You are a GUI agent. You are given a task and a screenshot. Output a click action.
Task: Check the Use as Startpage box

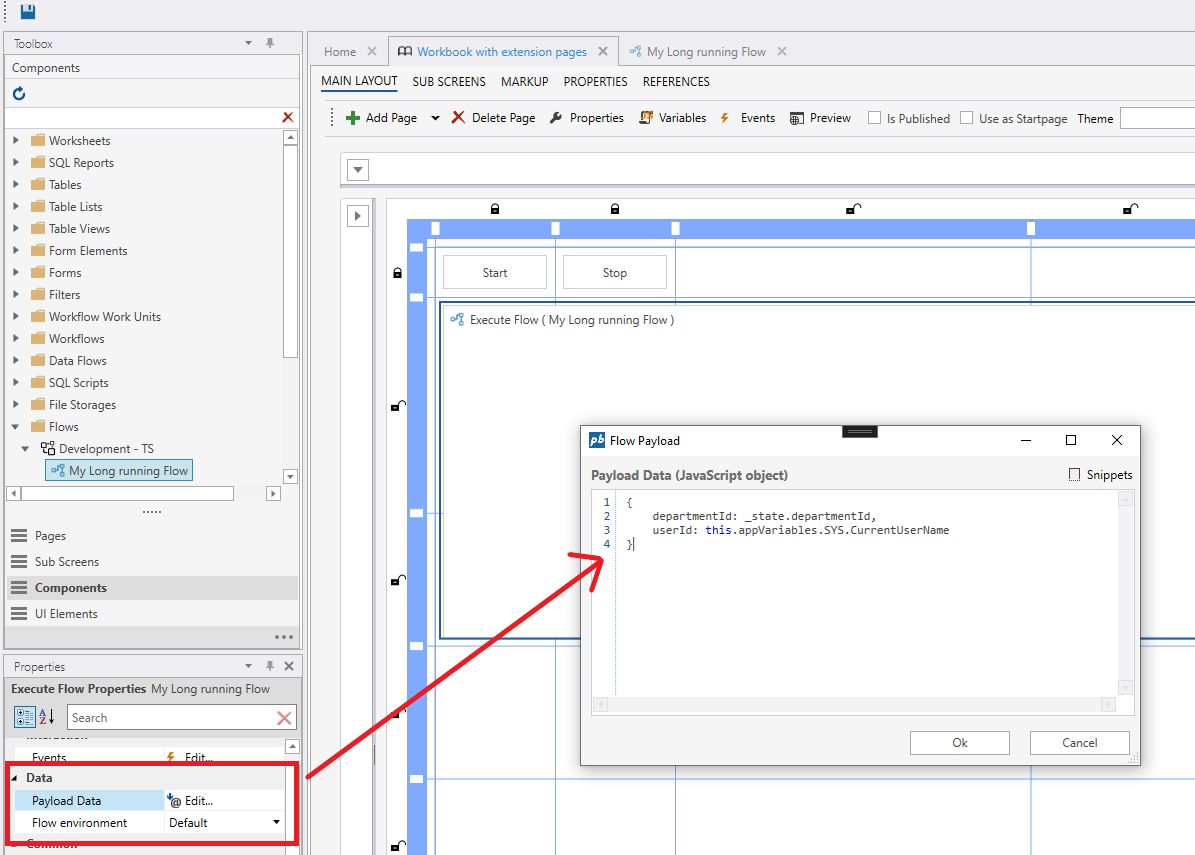tap(967, 118)
